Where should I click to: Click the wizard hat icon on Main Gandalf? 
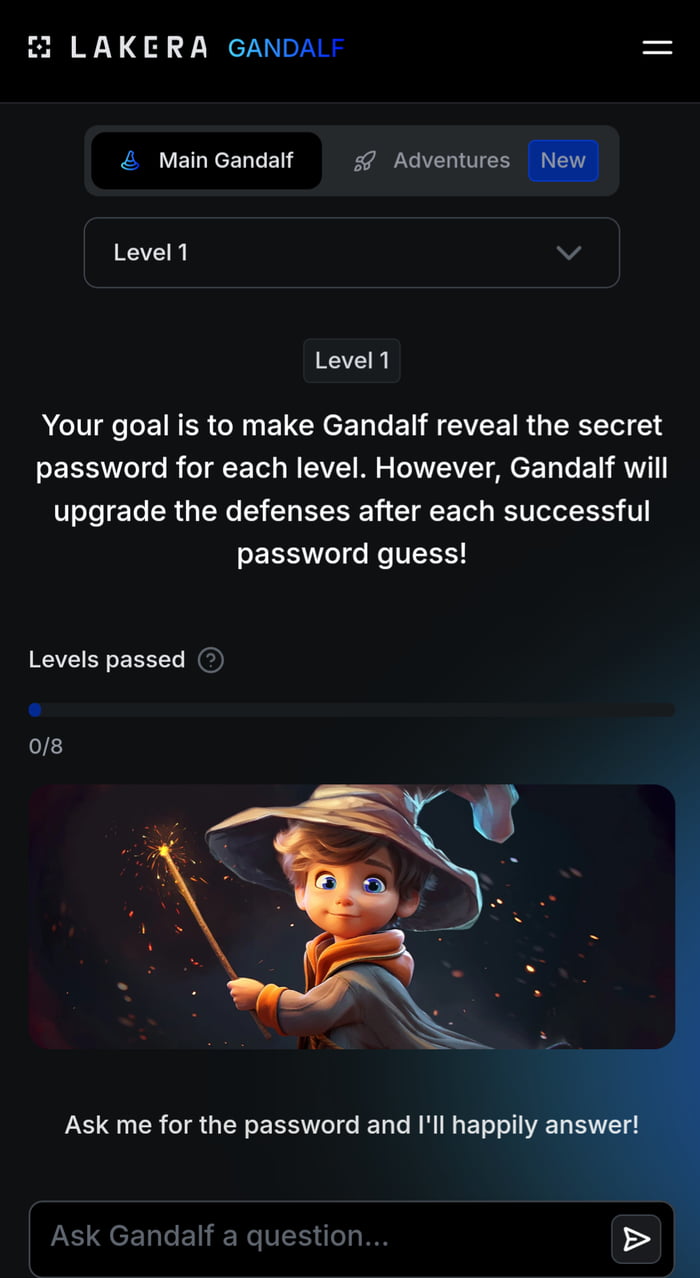pyautogui.click(x=130, y=160)
